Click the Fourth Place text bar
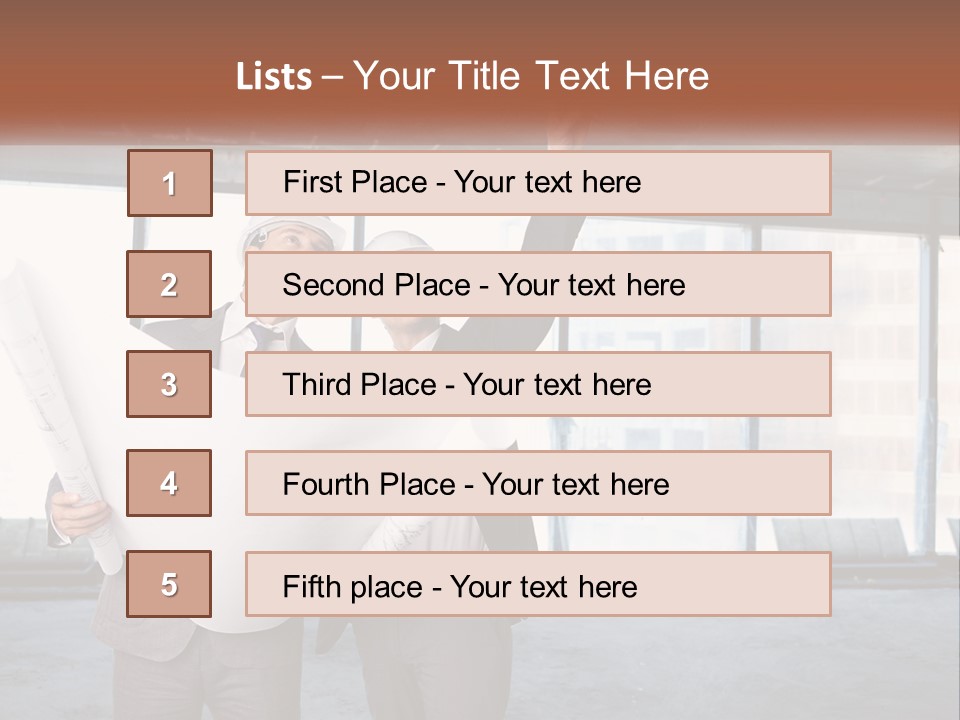Image resolution: width=960 pixels, height=720 pixels. click(x=538, y=483)
